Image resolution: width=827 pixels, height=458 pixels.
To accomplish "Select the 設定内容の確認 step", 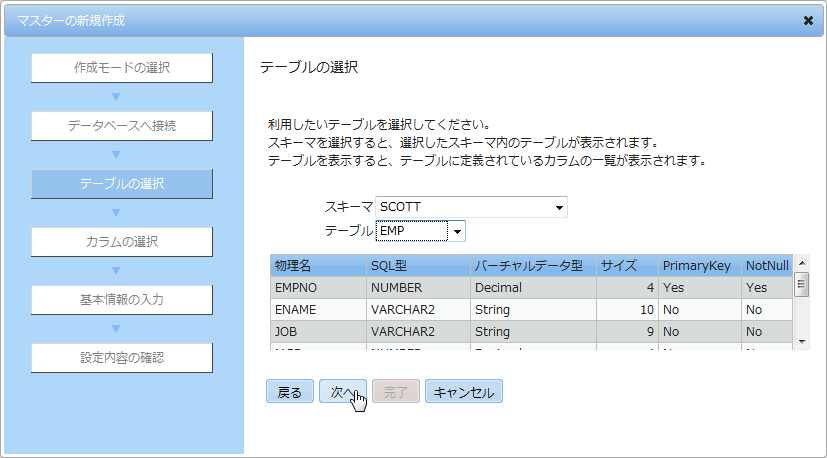I will click(x=122, y=358).
